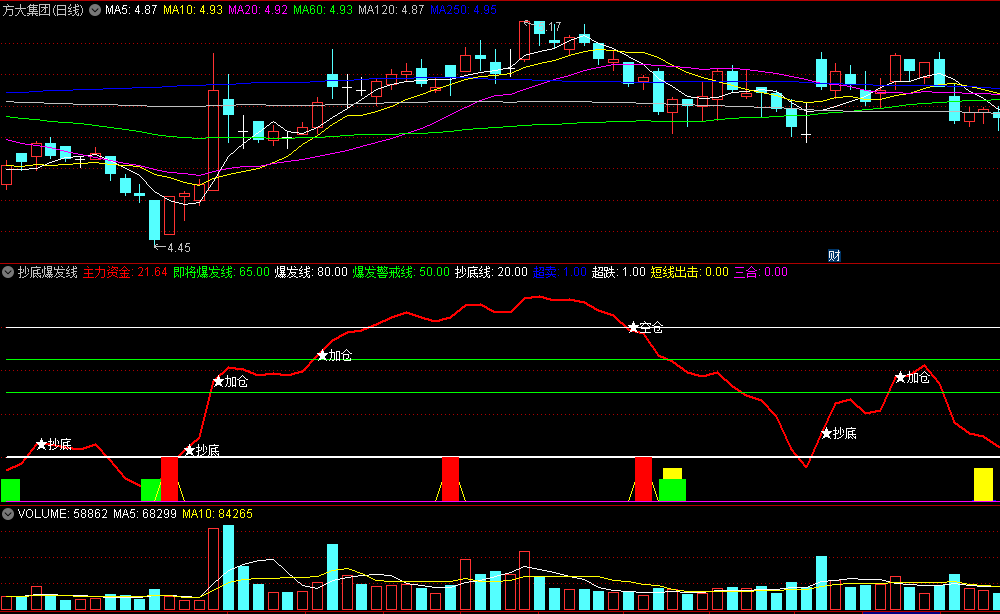Click the volume MA10: 84265 label
The image size is (1000, 614).
tap(217, 514)
